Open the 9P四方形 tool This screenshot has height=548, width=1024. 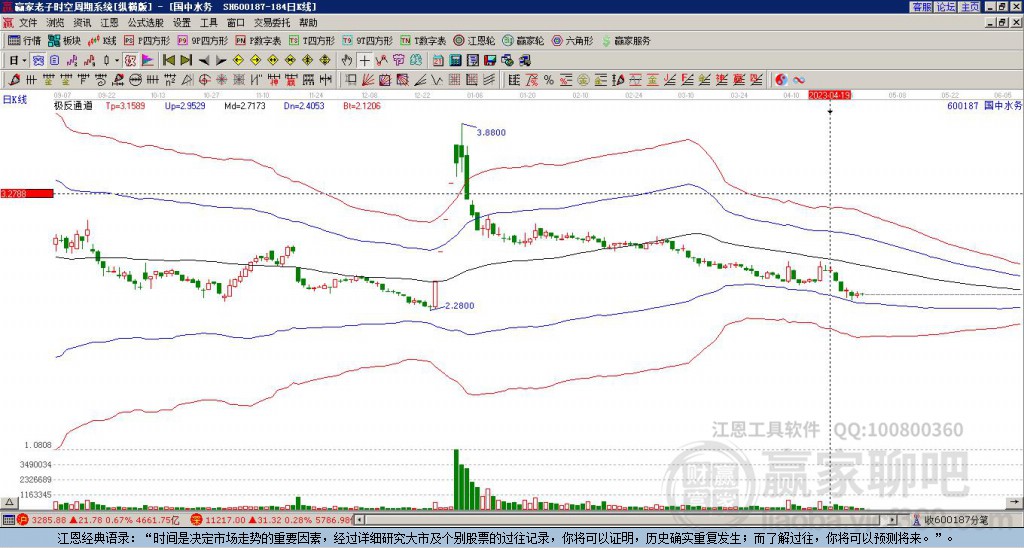(x=202, y=40)
